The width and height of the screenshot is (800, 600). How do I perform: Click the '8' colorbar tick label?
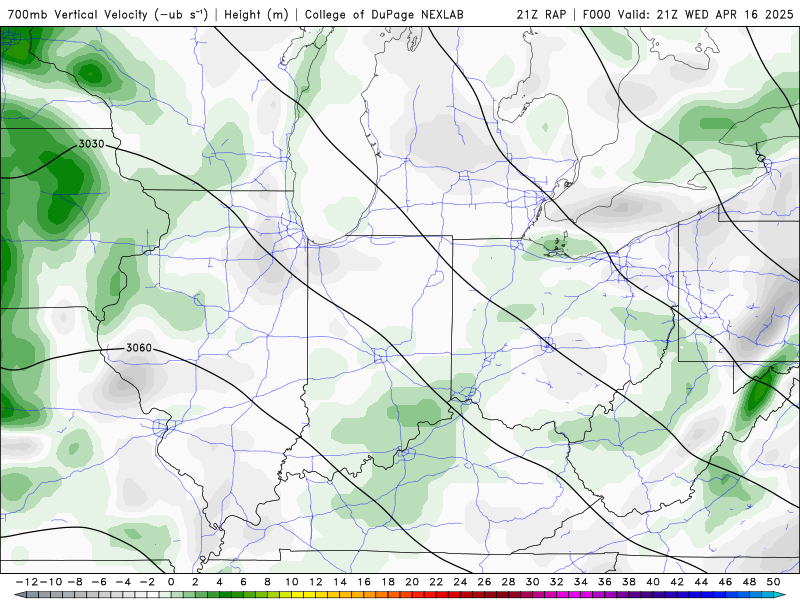point(267,582)
